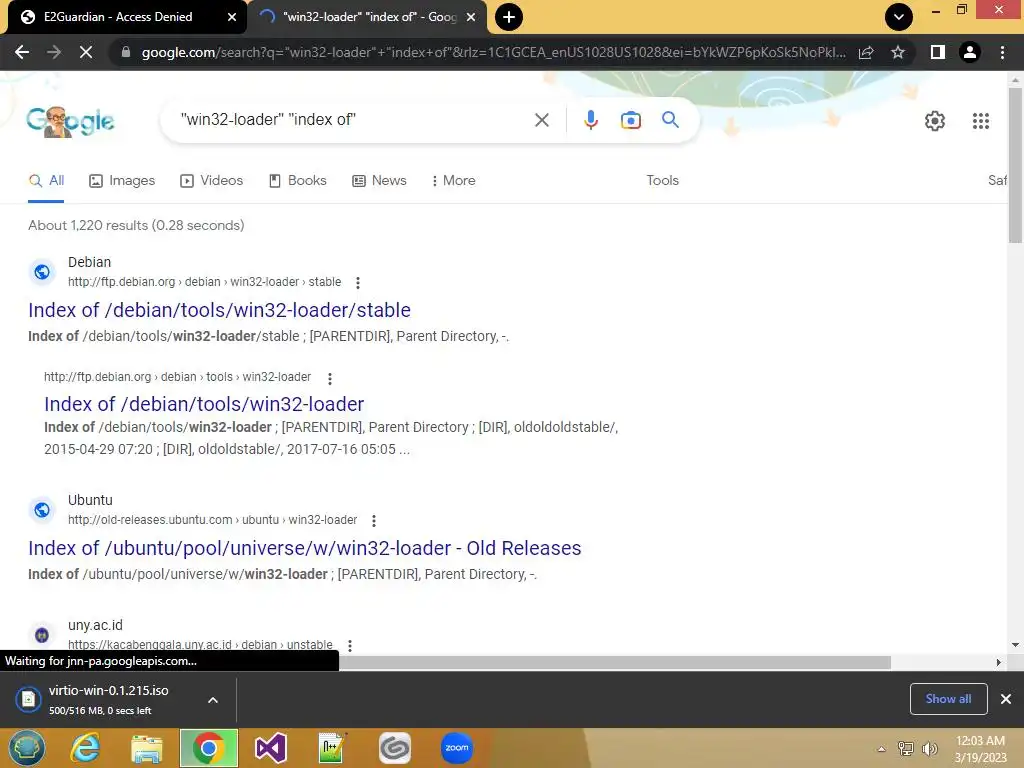Switch to Books results
This screenshot has width=1024, height=768.
tap(298, 181)
